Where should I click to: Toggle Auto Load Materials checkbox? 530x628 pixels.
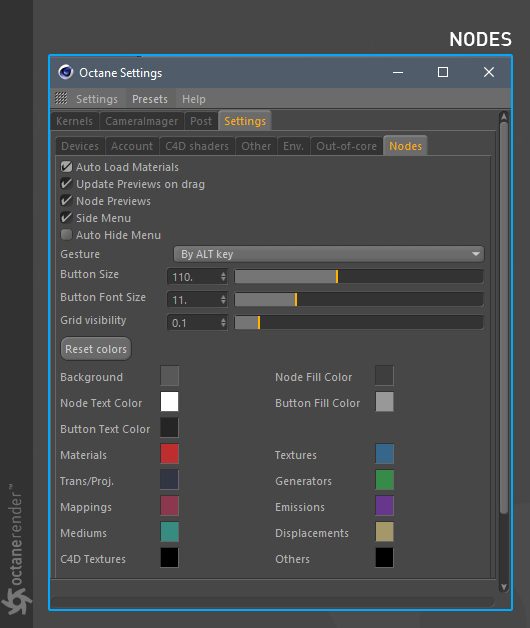pyautogui.click(x=67, y=167)
